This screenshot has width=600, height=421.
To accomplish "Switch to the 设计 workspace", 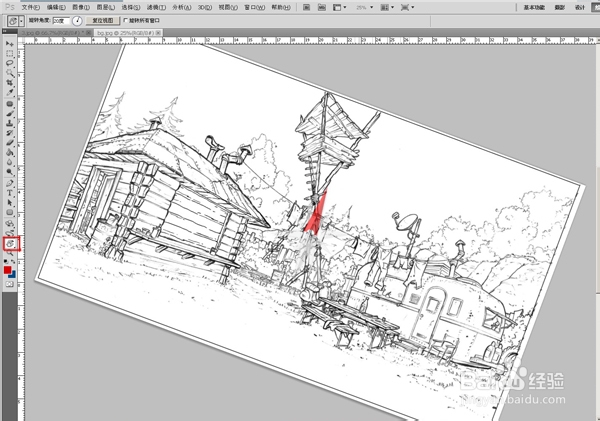I will (580, 7).
